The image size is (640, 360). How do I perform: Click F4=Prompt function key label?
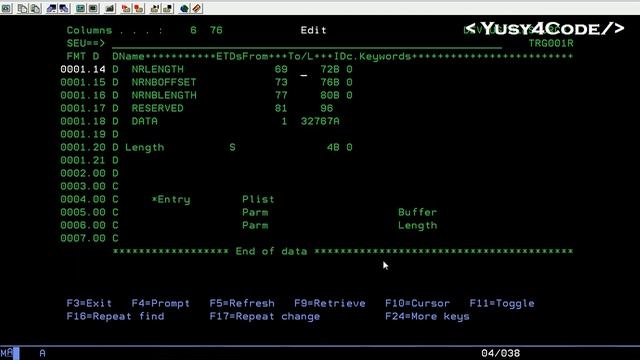pyautogui.click(x=160, y=303)
